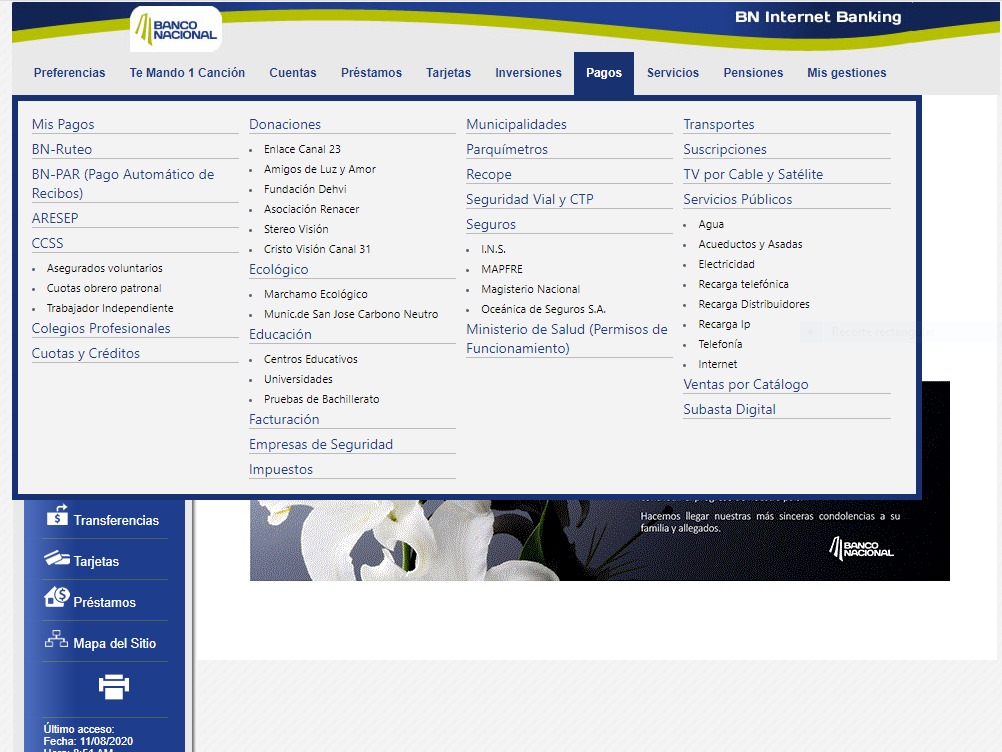Click the Préstamos house icon in sidebar
The height and width of the screenshot is (752, 1002).
(x=56, y=599)
